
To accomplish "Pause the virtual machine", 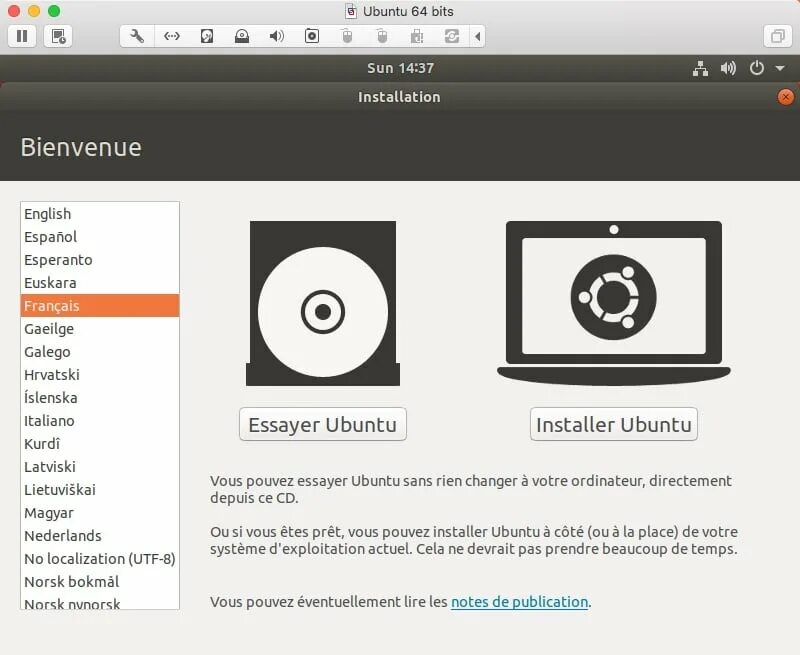I will (x=22, y=36).
